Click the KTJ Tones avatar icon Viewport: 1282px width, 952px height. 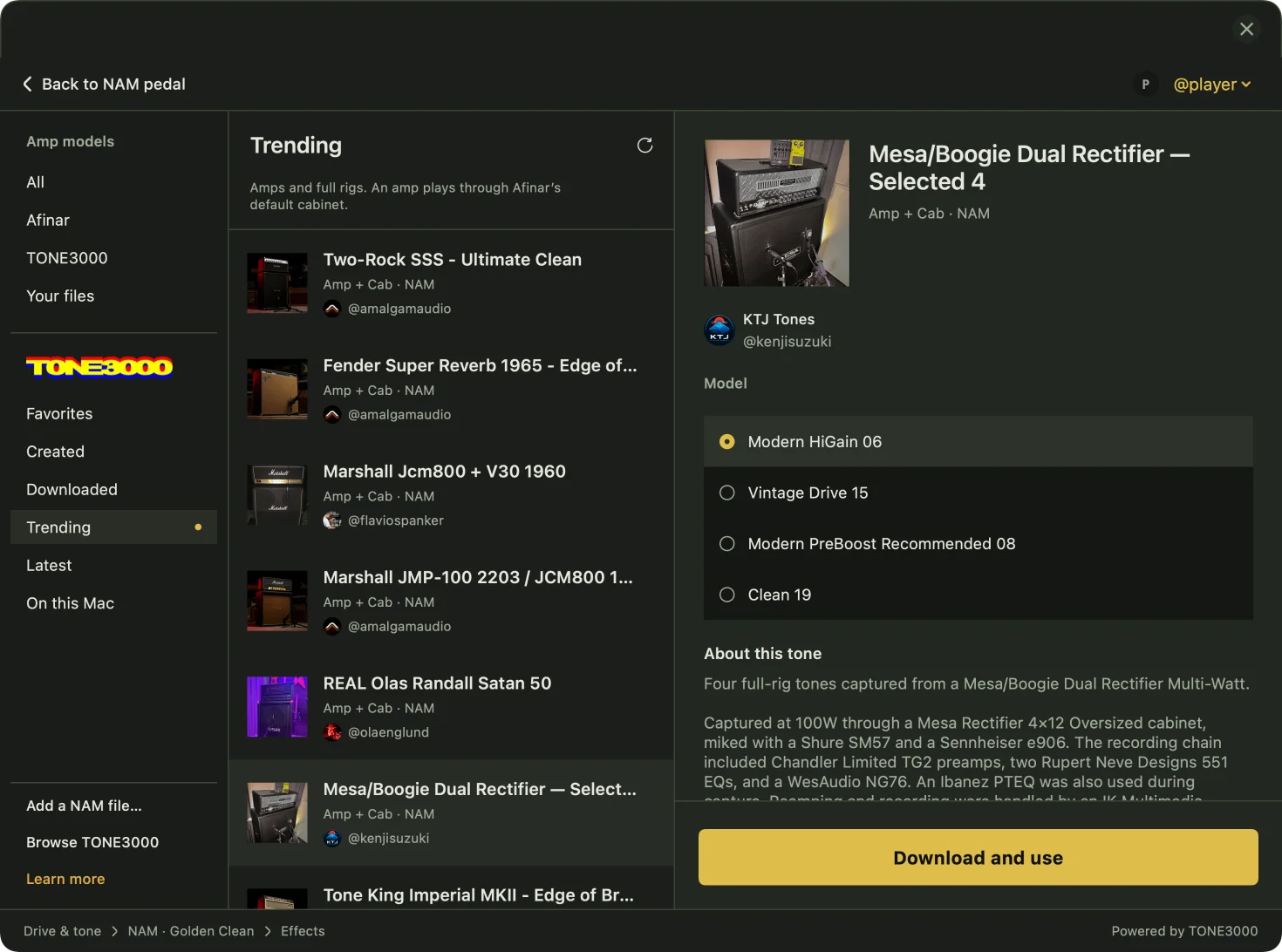coord(719,330)
